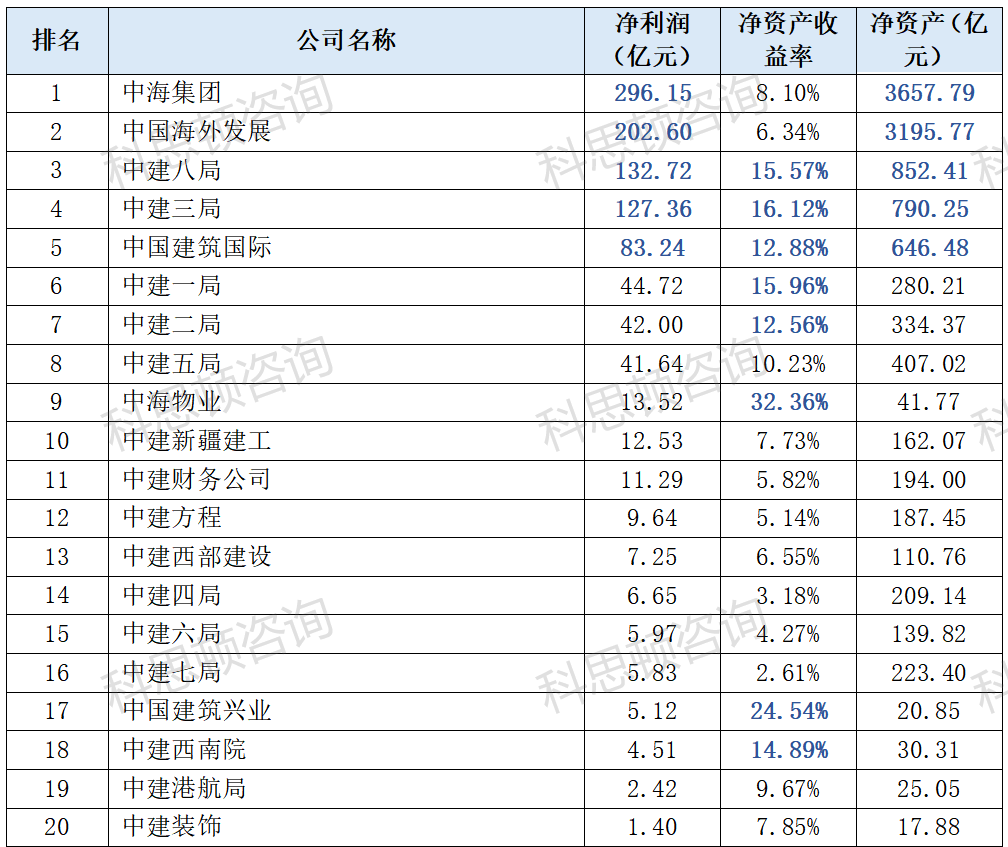Click net profit value 127.36
The image size is (1008, 847).
click(652, 209)
